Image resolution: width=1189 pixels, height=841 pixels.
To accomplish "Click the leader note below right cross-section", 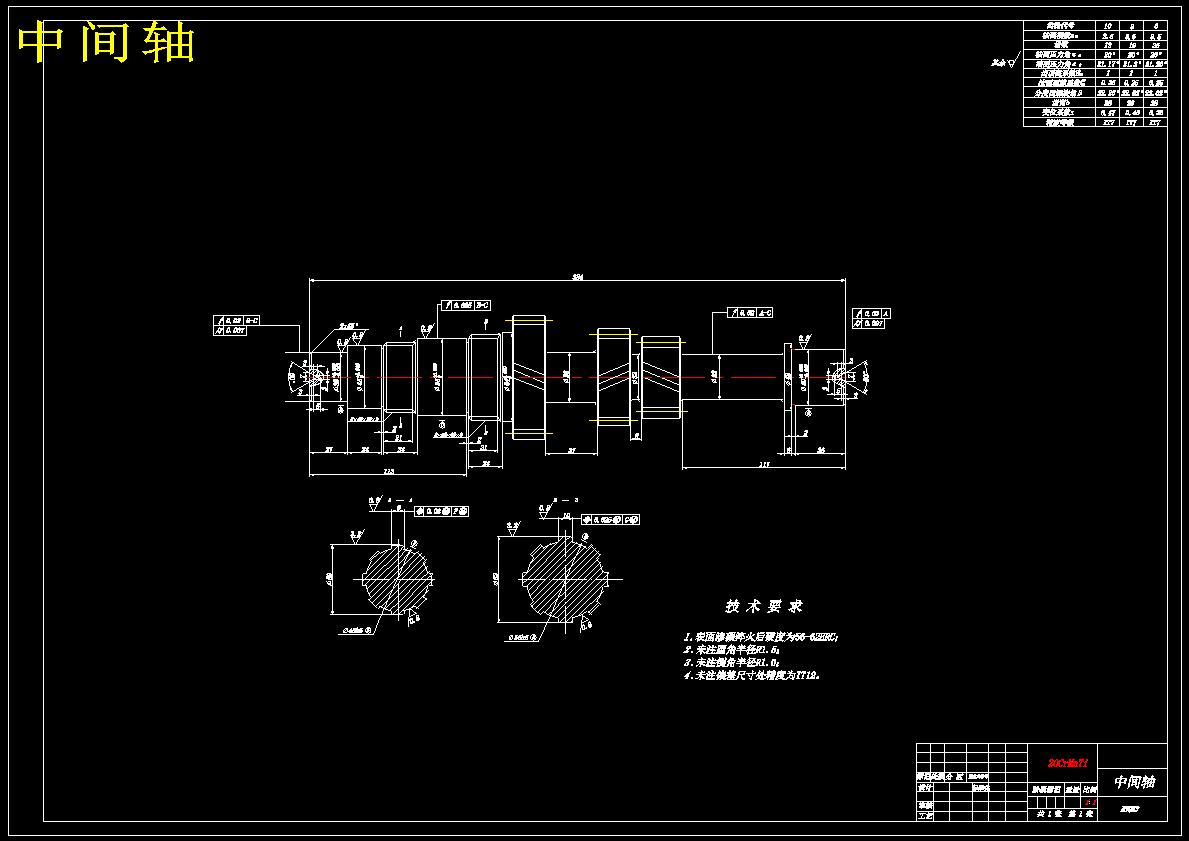I will pos(522,638).
